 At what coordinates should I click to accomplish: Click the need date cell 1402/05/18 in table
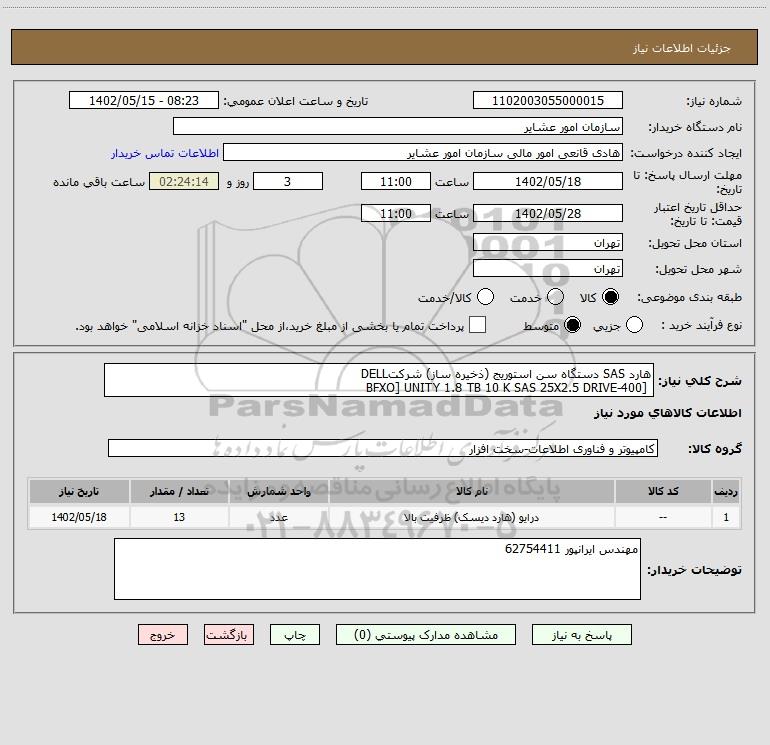tap(79, 517)
